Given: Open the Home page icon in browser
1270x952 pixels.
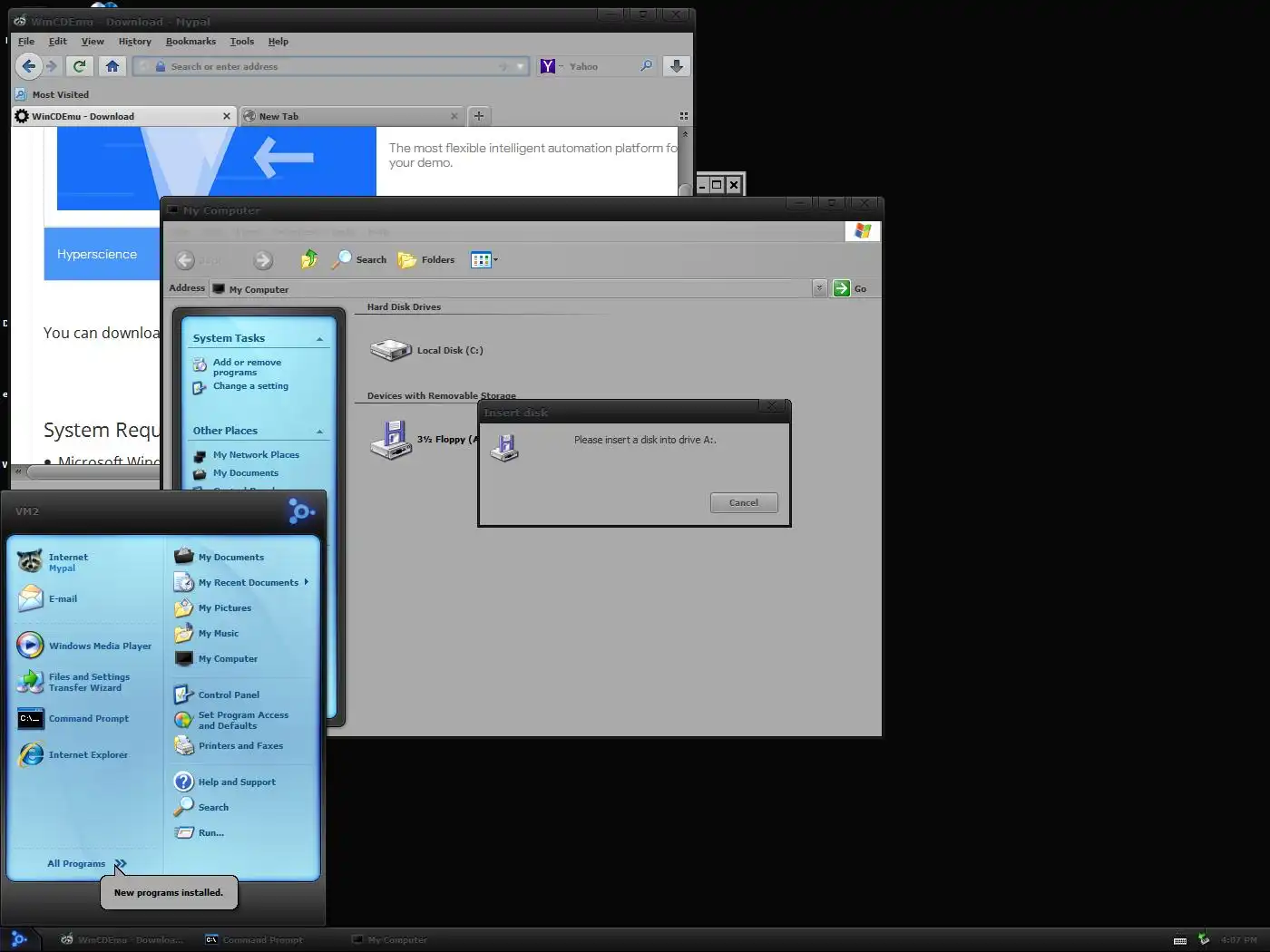Looking at the screenshot, I should click(x=112, y=65).
